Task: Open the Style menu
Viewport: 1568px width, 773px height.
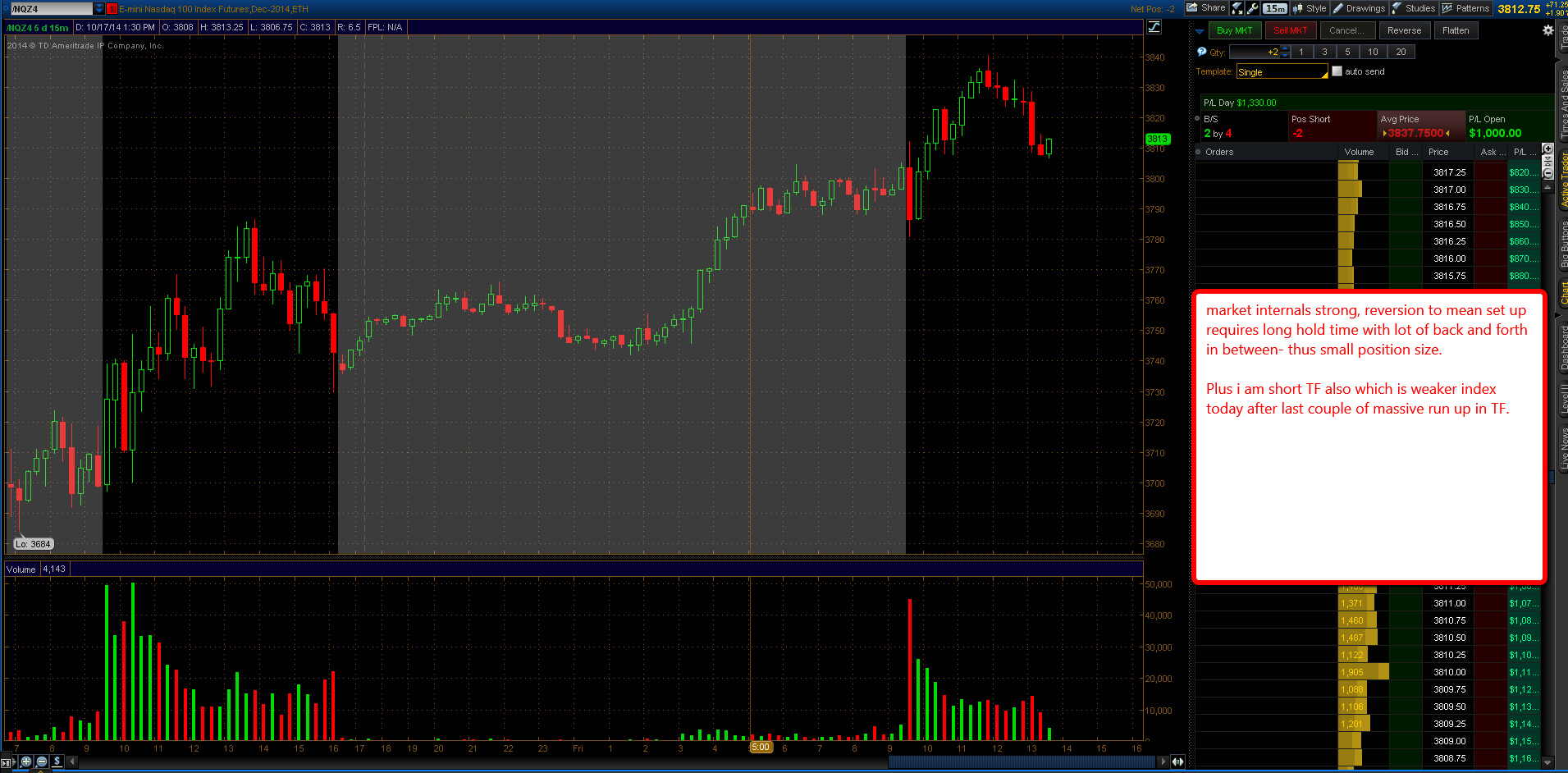Action: point(1310,8)
